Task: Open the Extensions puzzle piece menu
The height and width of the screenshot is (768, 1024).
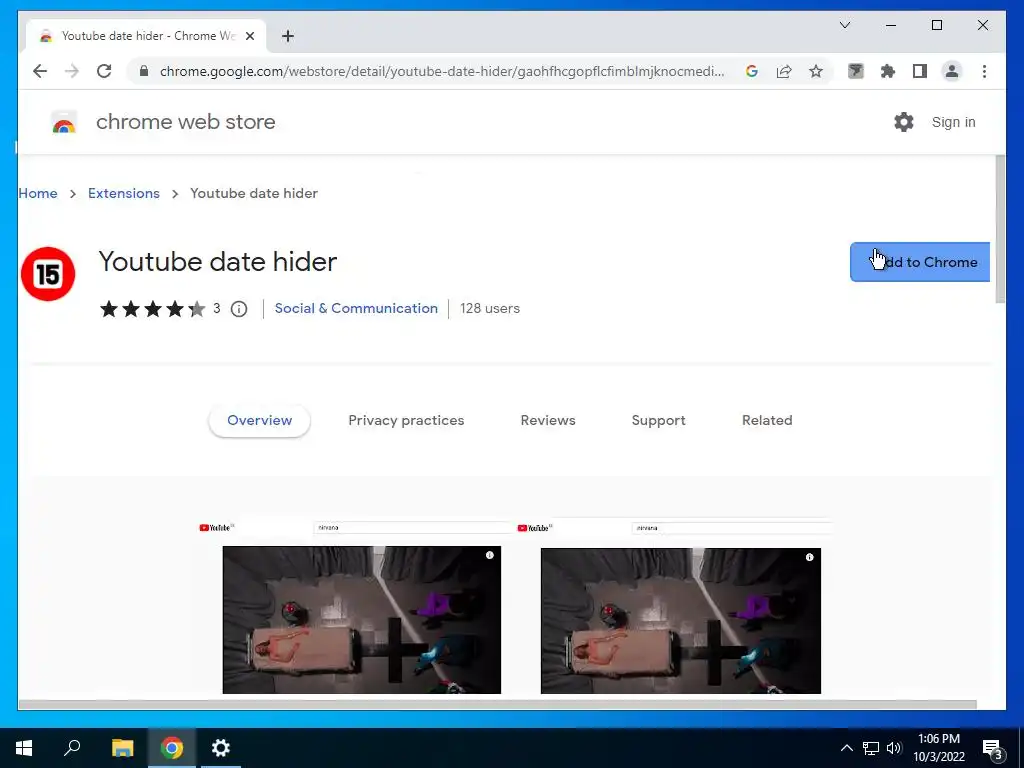Action: (888, 71)
